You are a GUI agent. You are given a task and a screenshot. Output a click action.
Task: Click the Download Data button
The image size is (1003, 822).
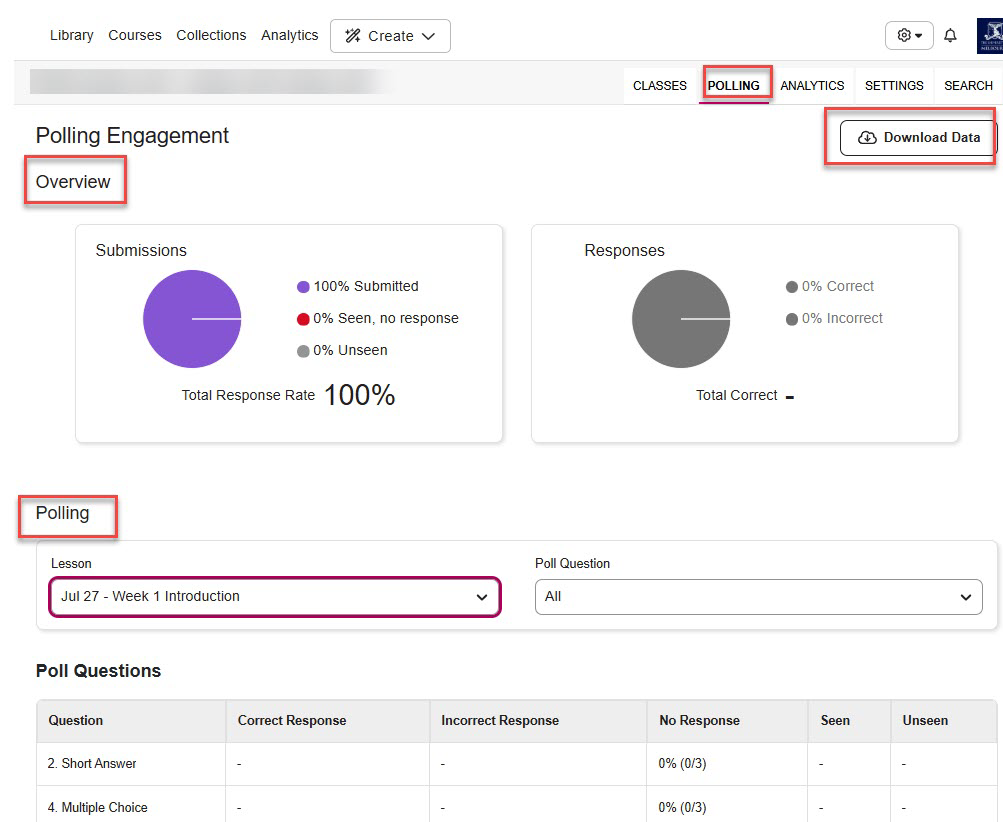click(x=919, y=138)
